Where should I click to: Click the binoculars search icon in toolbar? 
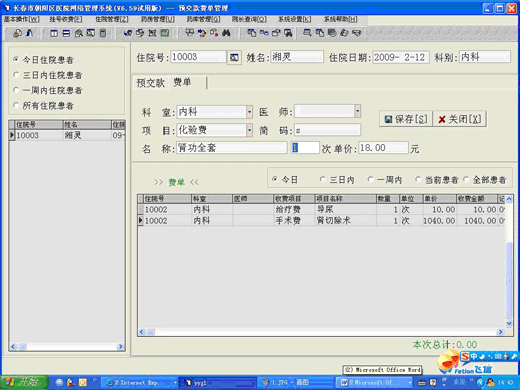coord(226,33)
